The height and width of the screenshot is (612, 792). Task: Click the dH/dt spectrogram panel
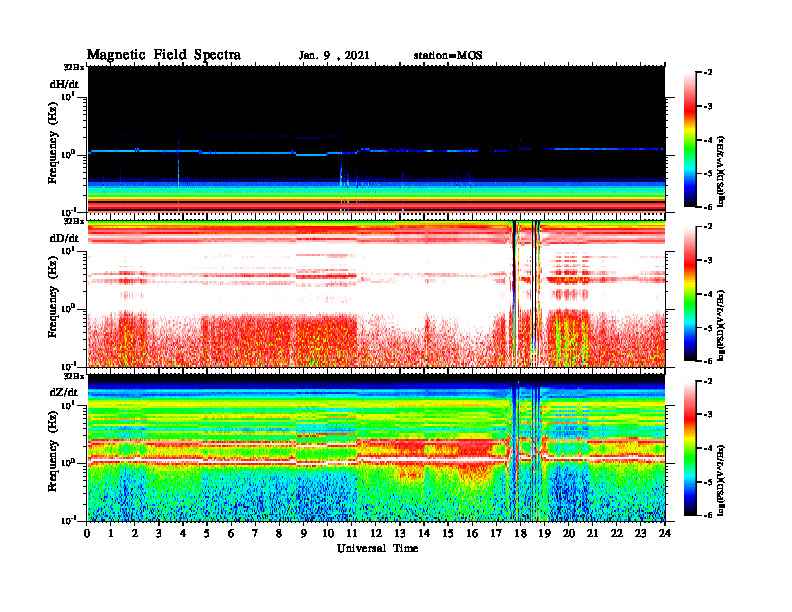(x=376, y=139)
